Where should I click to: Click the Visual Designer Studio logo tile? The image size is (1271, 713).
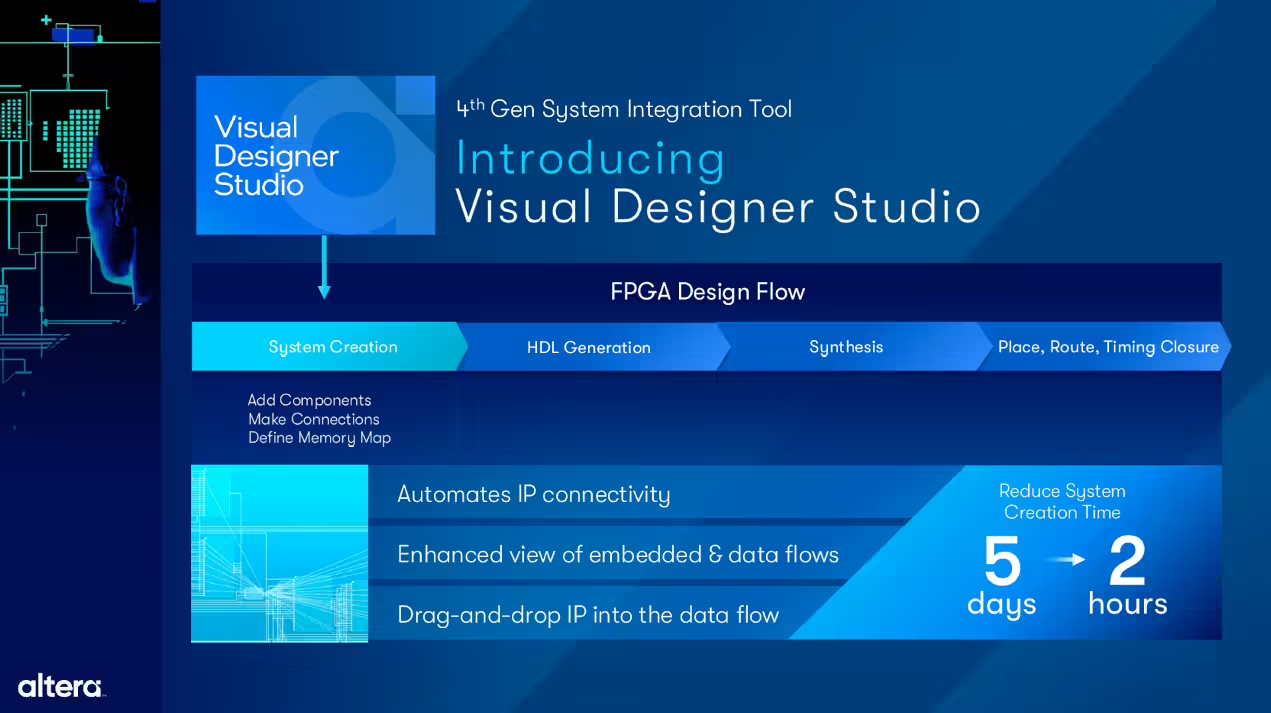click(x=315, y=155)
